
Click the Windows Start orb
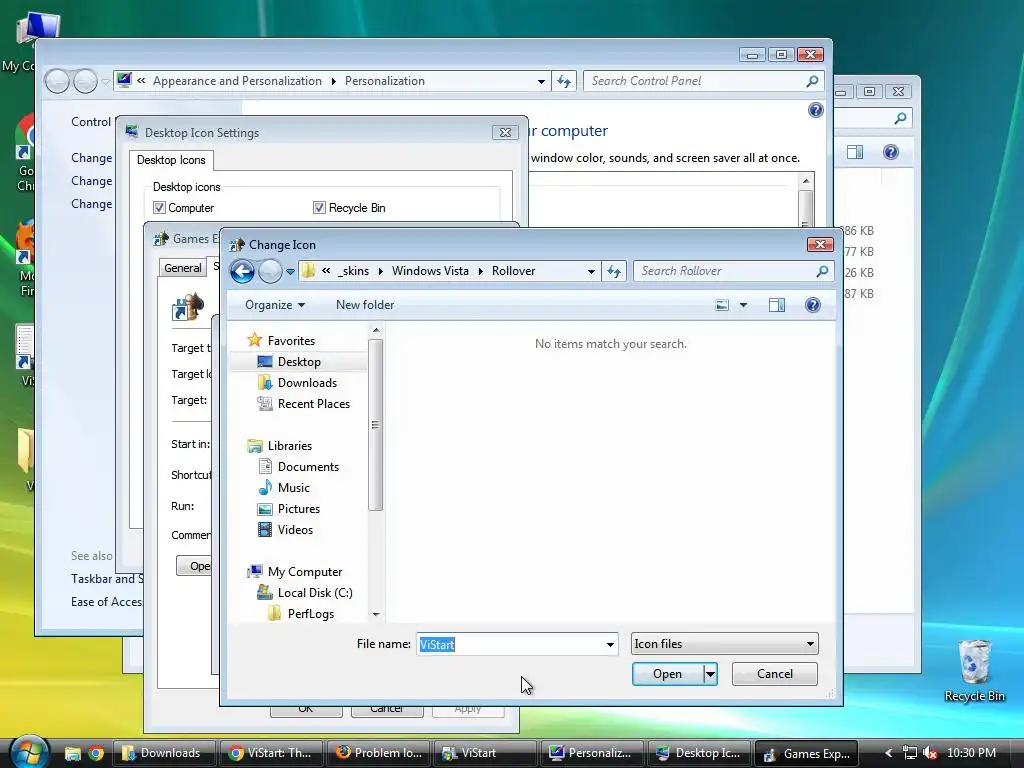click(x=29, y=752)
